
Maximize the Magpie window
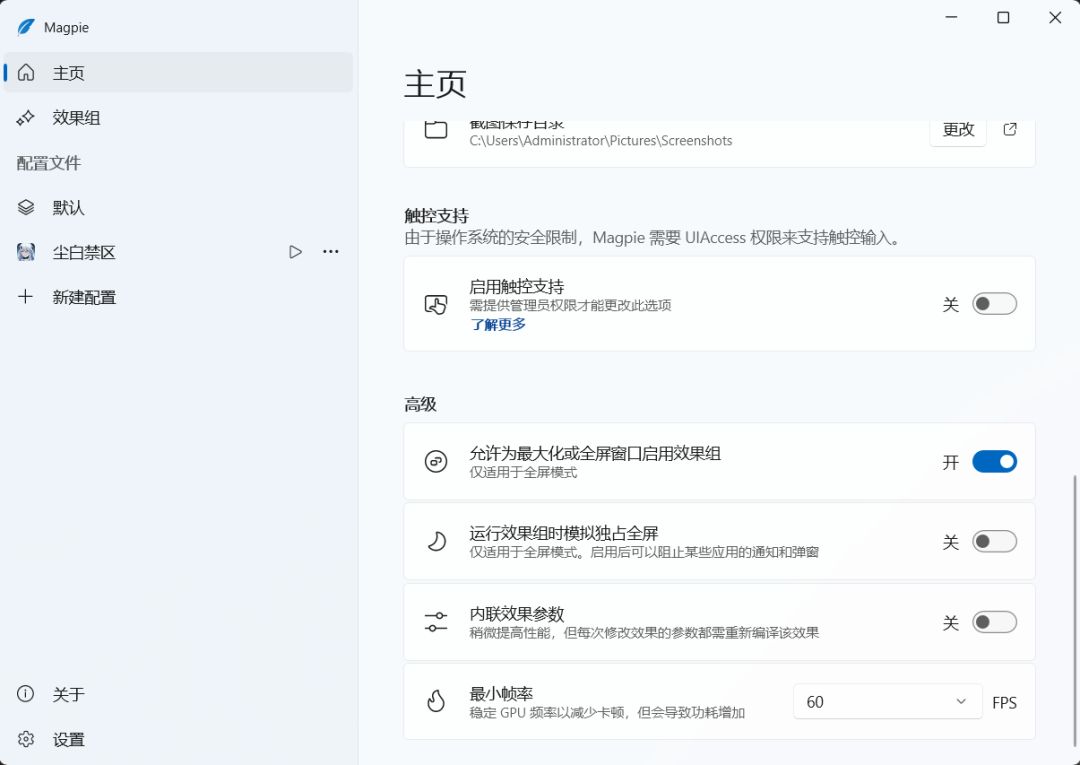tap(1003, 18)
